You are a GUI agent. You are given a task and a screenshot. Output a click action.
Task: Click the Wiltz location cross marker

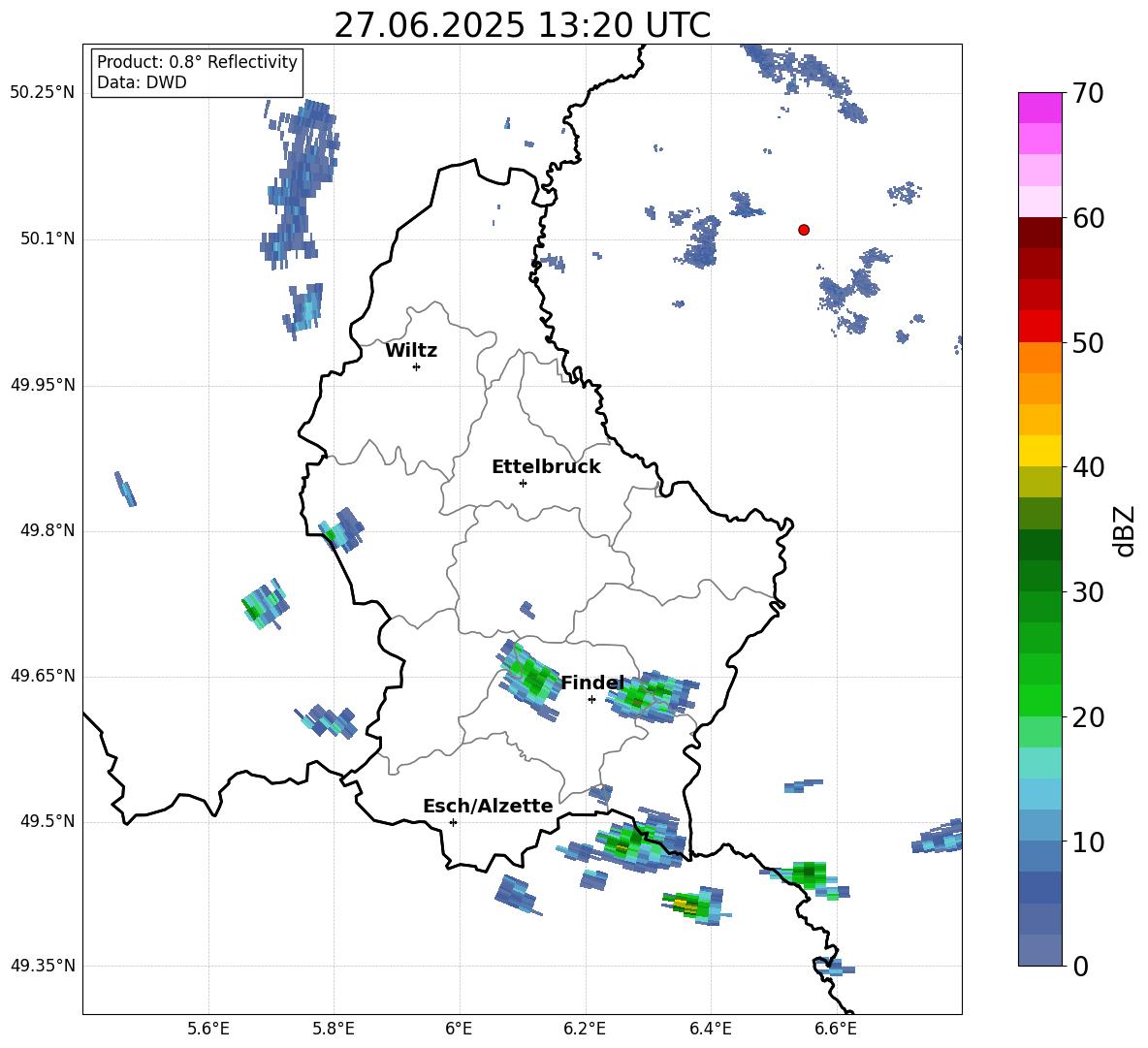coord(416,366)
